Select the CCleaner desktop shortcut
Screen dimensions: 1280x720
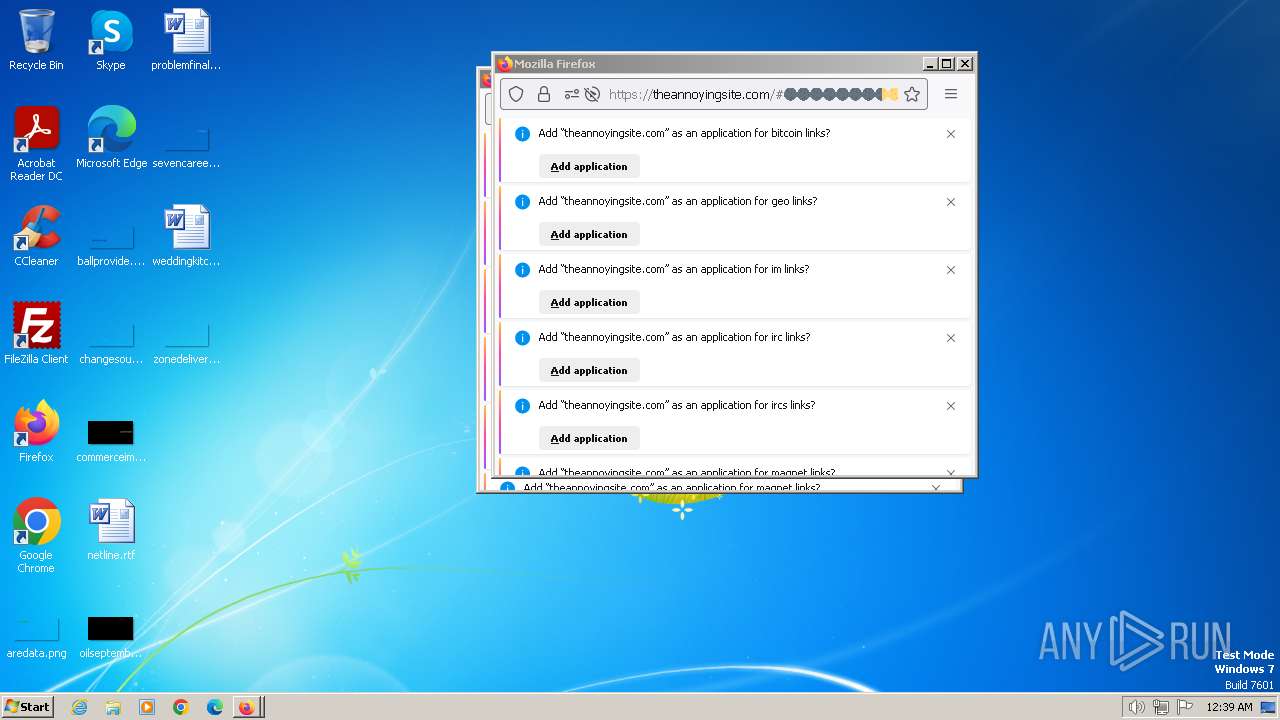(36, 236)
